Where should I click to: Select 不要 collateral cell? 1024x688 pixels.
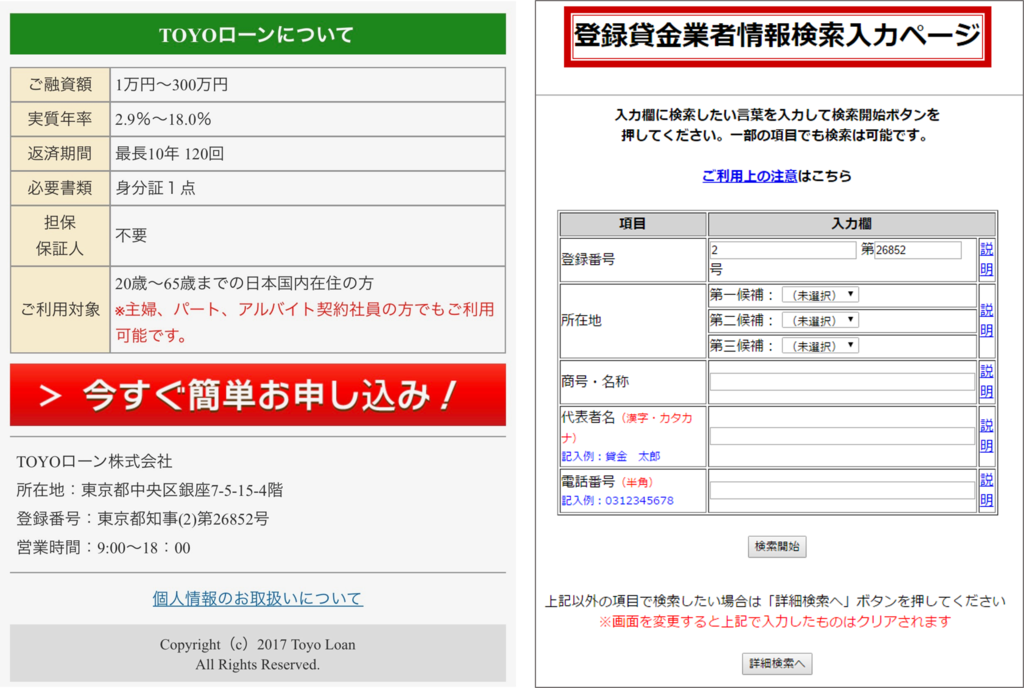click(x=308, y=236)
